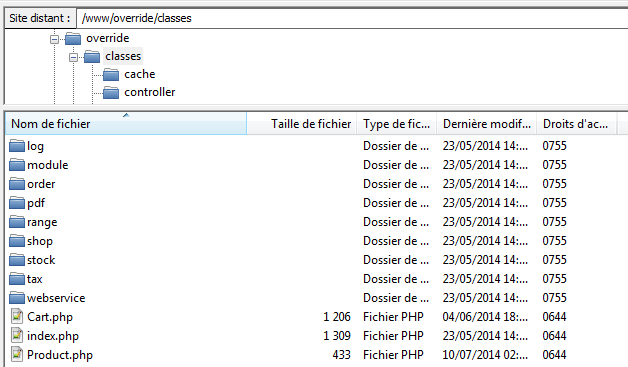The width and height of the screenshot is (628, 367).
Task: Edit the Site distant path field
Action: point(352,18)
